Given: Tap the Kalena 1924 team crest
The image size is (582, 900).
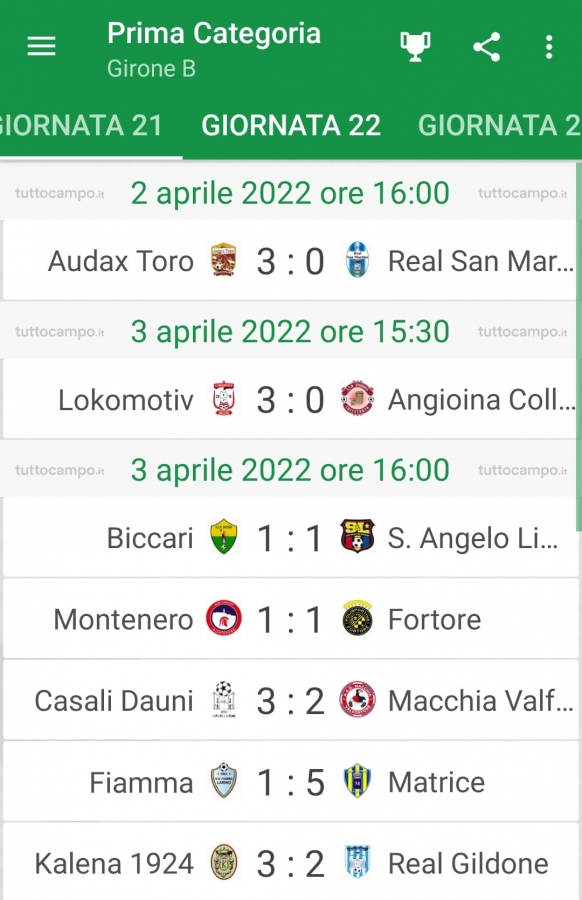Looking at the screenshot, I should pos(223,863).
